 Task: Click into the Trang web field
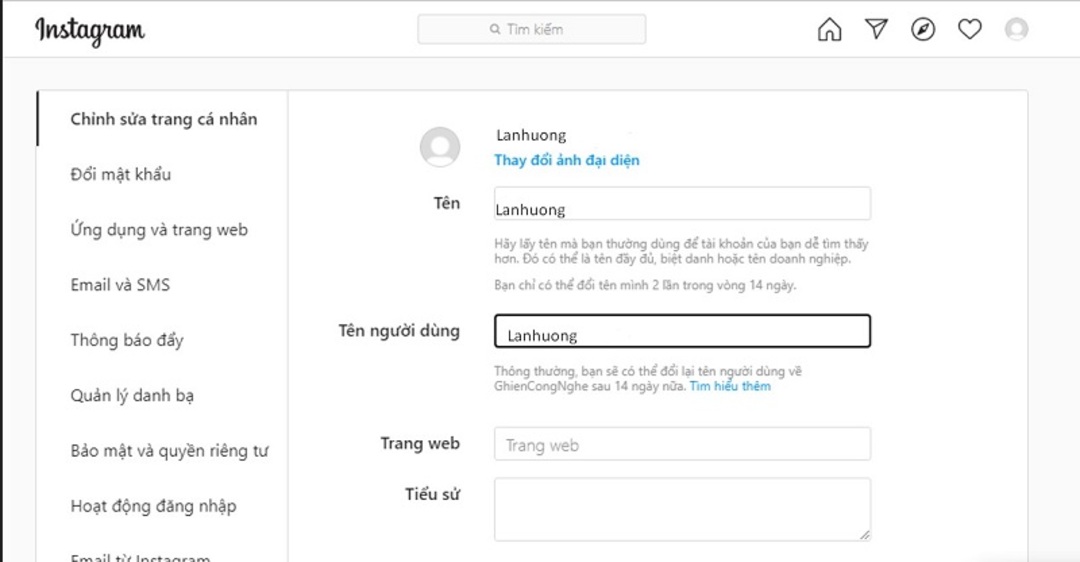tap(682, 445)
